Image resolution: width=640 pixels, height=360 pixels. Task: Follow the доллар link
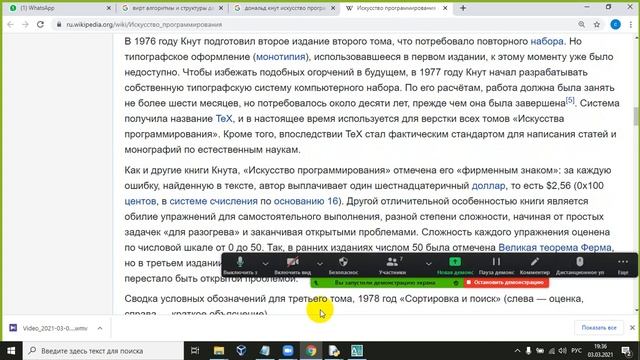[x=488, y=186]
